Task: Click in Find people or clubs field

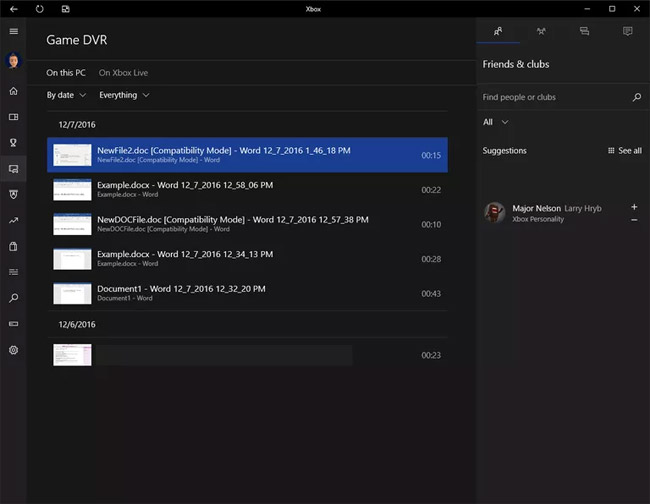Action: [x=555, y=97]
